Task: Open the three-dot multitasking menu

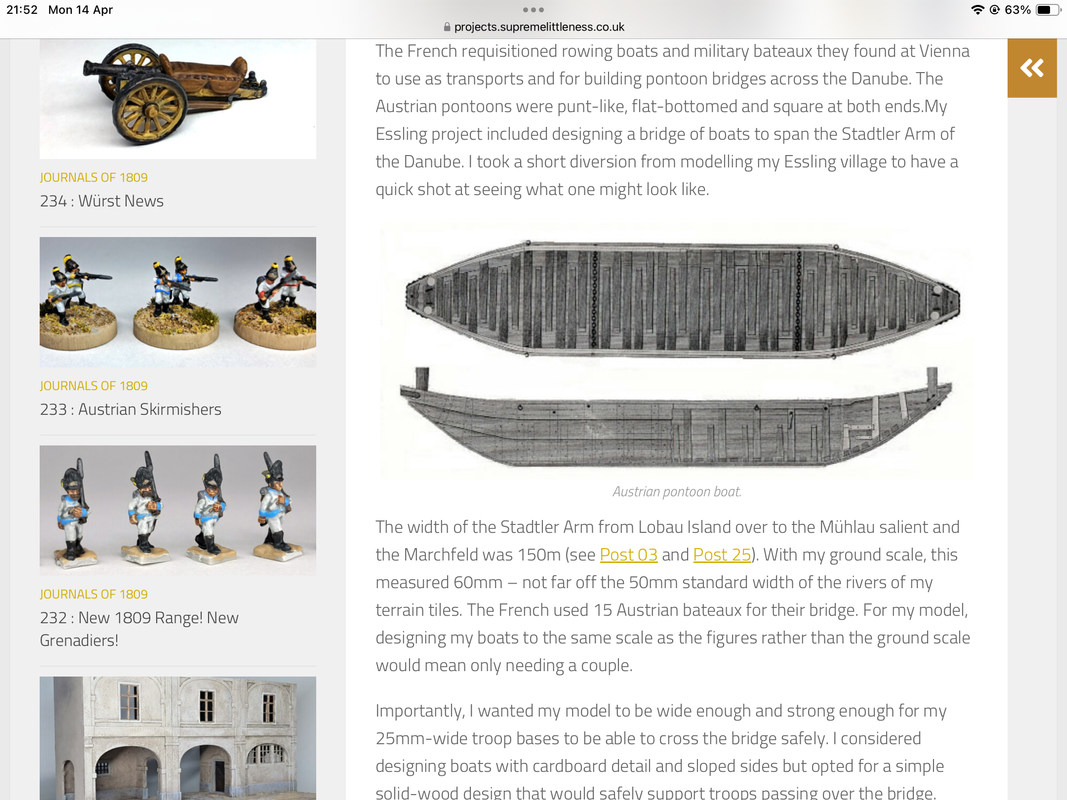Action: pyautogui.click(x=533, y=10)
